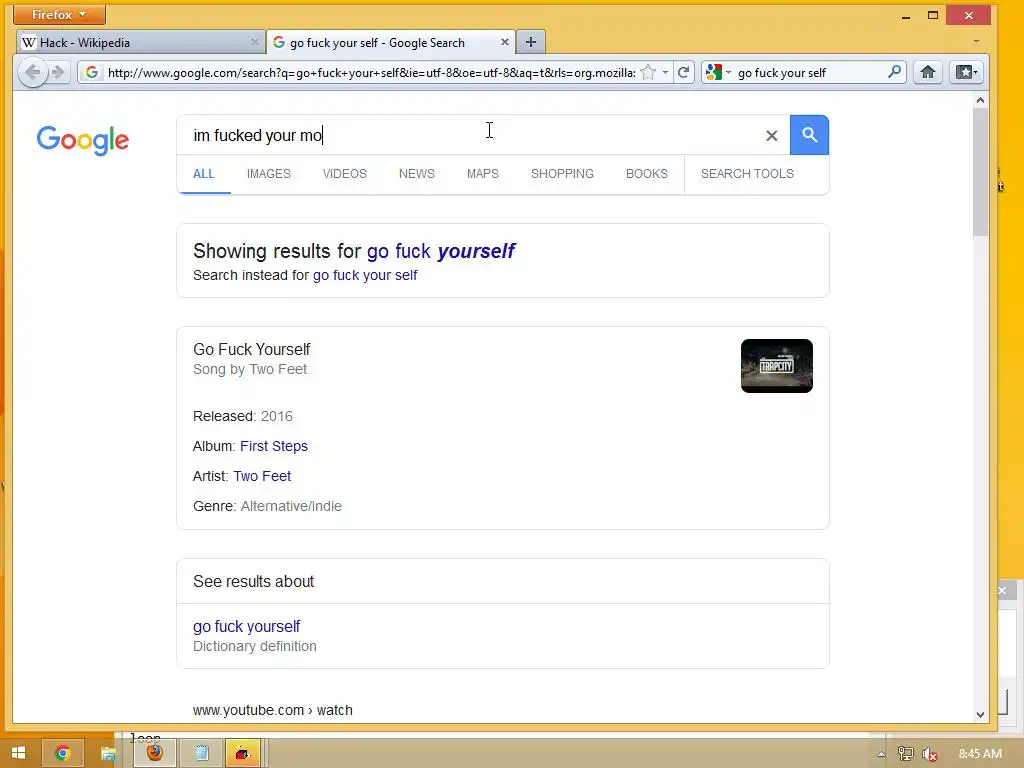Open SEARCH TOOLS options
1024x768 pixels.
(x=747, y=174)
